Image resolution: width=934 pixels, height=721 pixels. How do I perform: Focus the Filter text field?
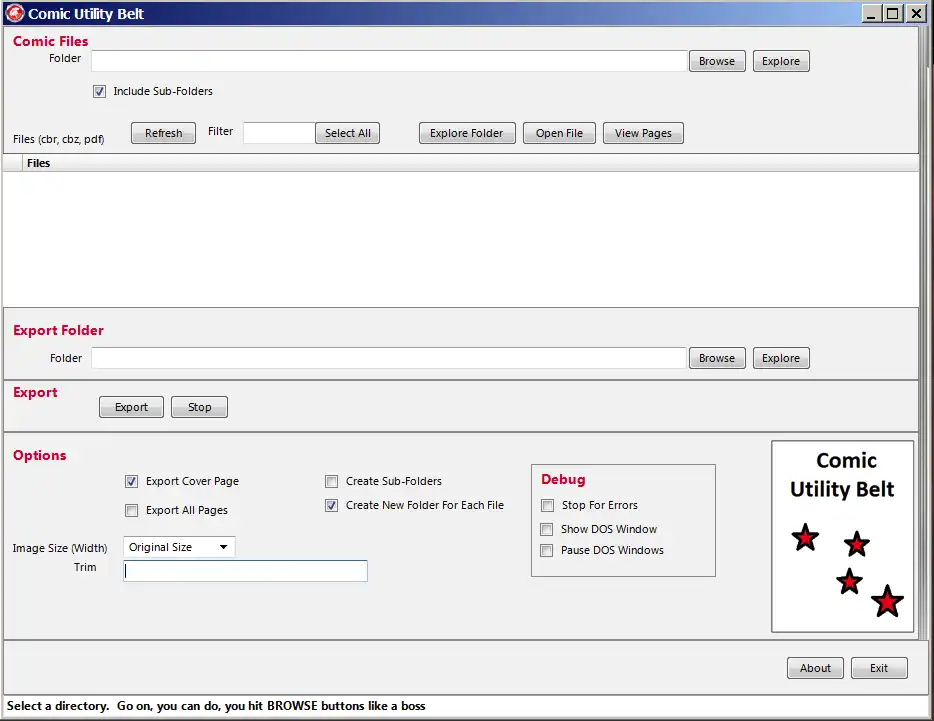click(x=279, y=133)
